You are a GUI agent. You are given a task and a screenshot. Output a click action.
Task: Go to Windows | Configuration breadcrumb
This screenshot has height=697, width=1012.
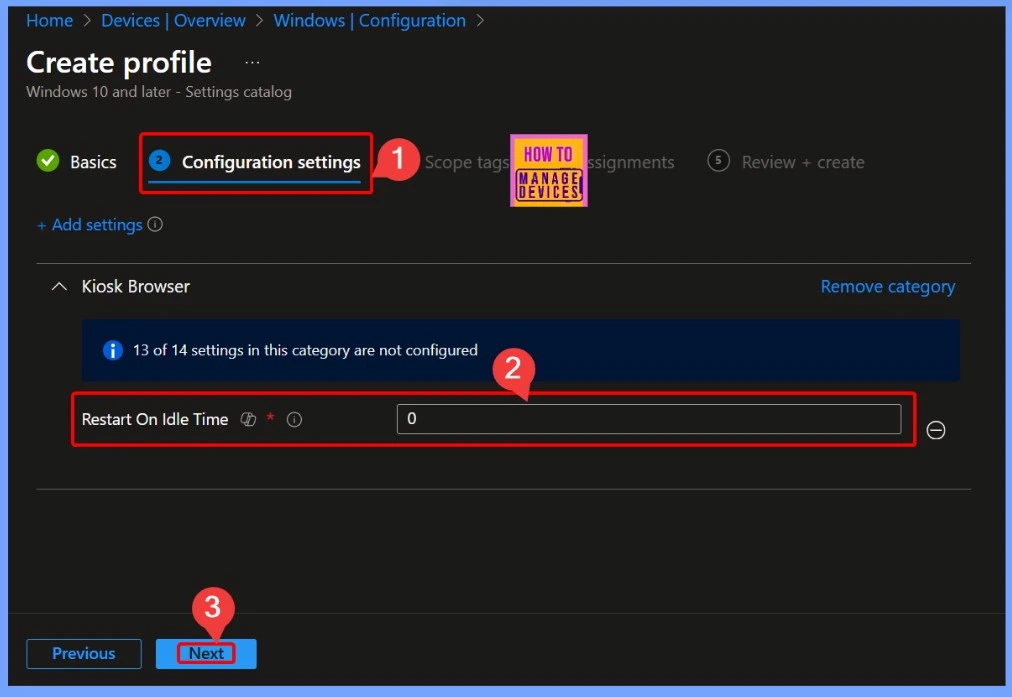click(369, 20)
